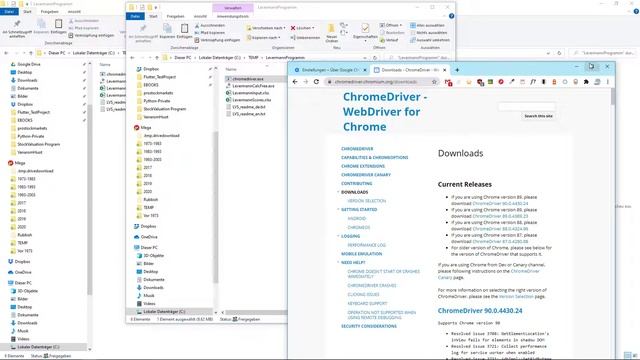Image resolution: width=640 pixels, height=360 pixels.
Task: Click Einfügen icon in back Explorer ribbon
Action: [x=58, y=27]
